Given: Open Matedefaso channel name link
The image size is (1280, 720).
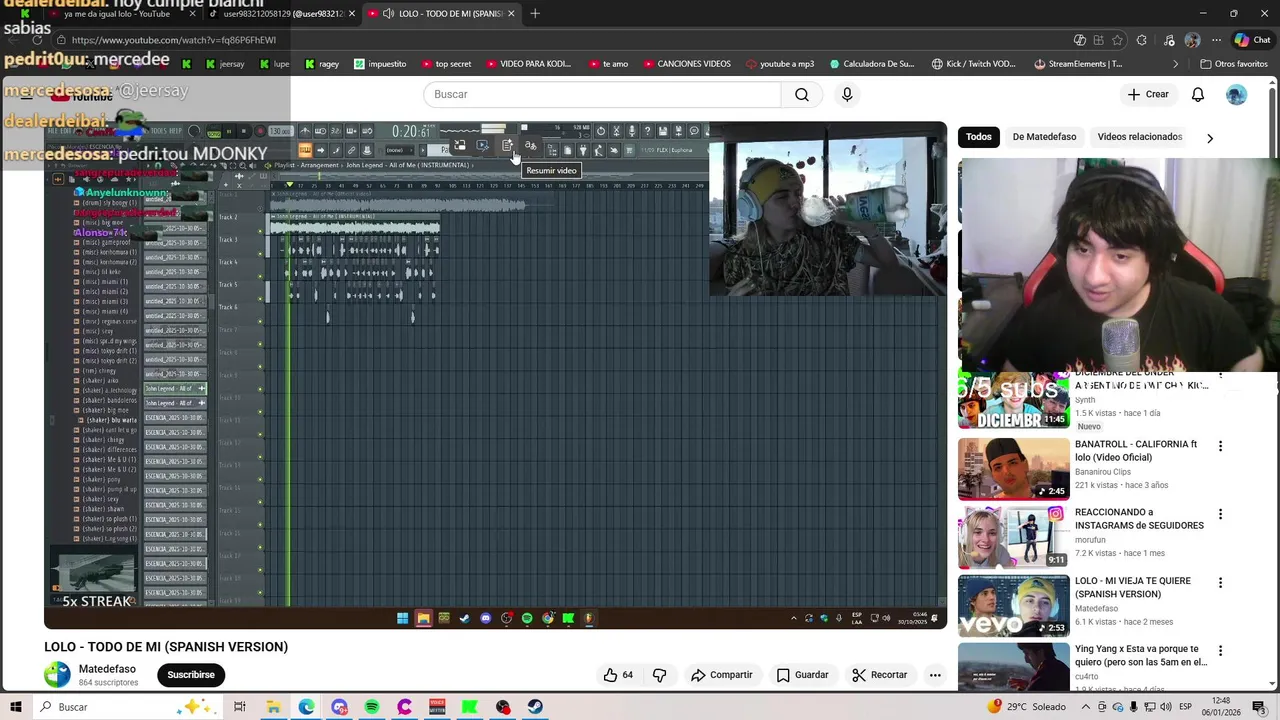Looking at the screenshot, I should tap(107, 669).
